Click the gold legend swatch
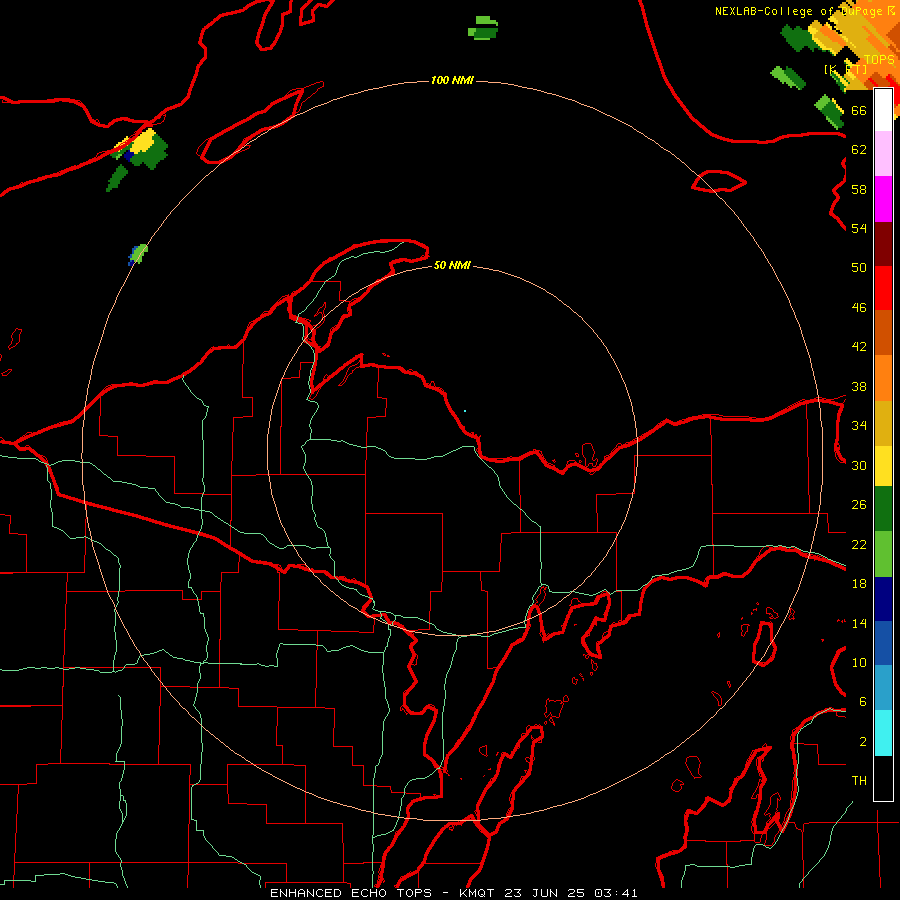 click(883, 423)
